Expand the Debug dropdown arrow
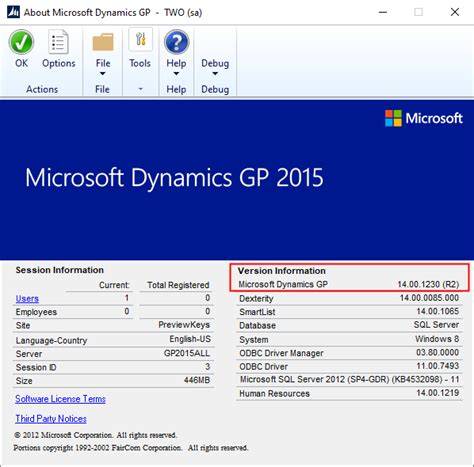This screenshot has width=474, height=467. [215, 74]
